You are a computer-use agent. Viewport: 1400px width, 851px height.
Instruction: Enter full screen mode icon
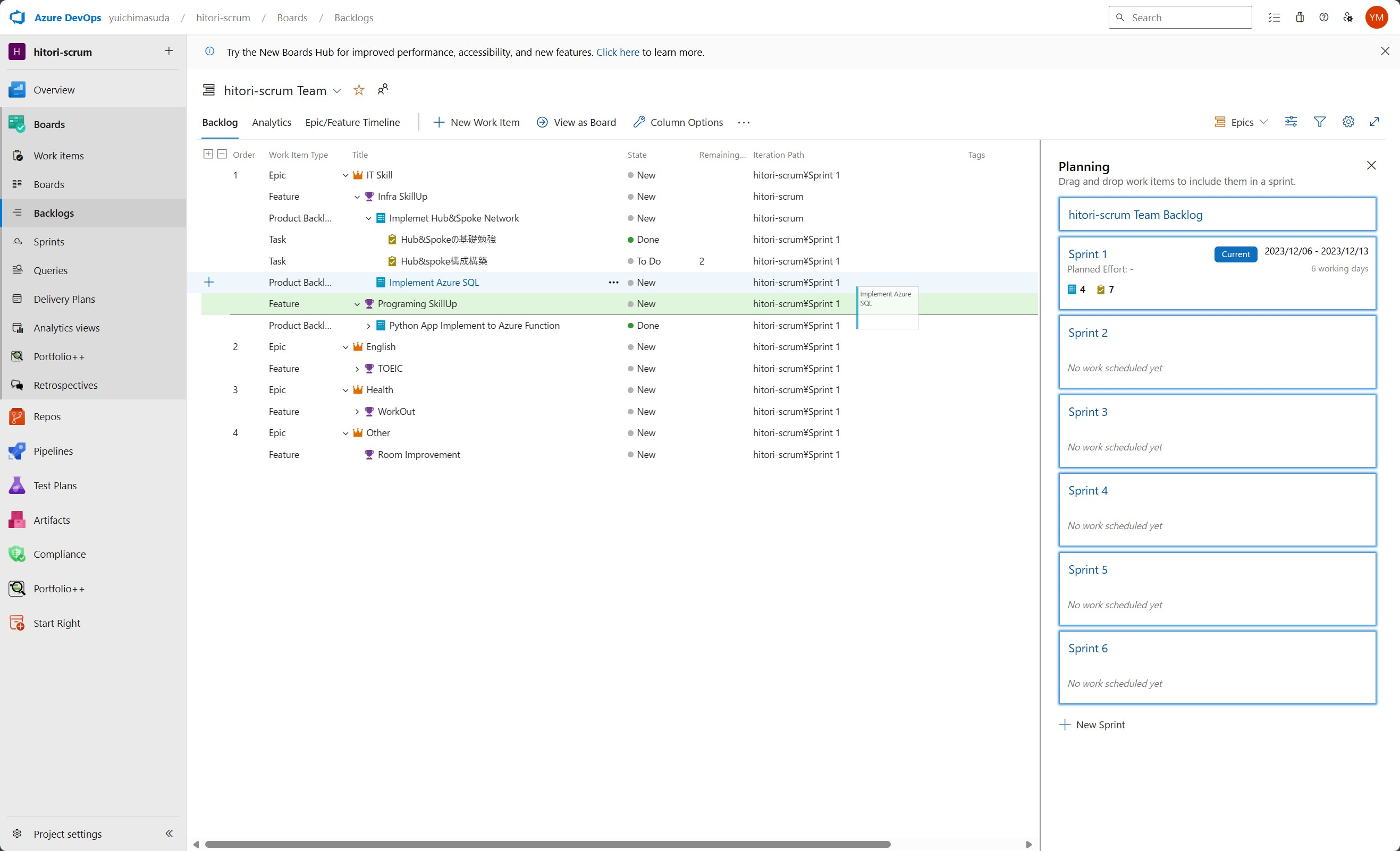[x=1374, y=122]
